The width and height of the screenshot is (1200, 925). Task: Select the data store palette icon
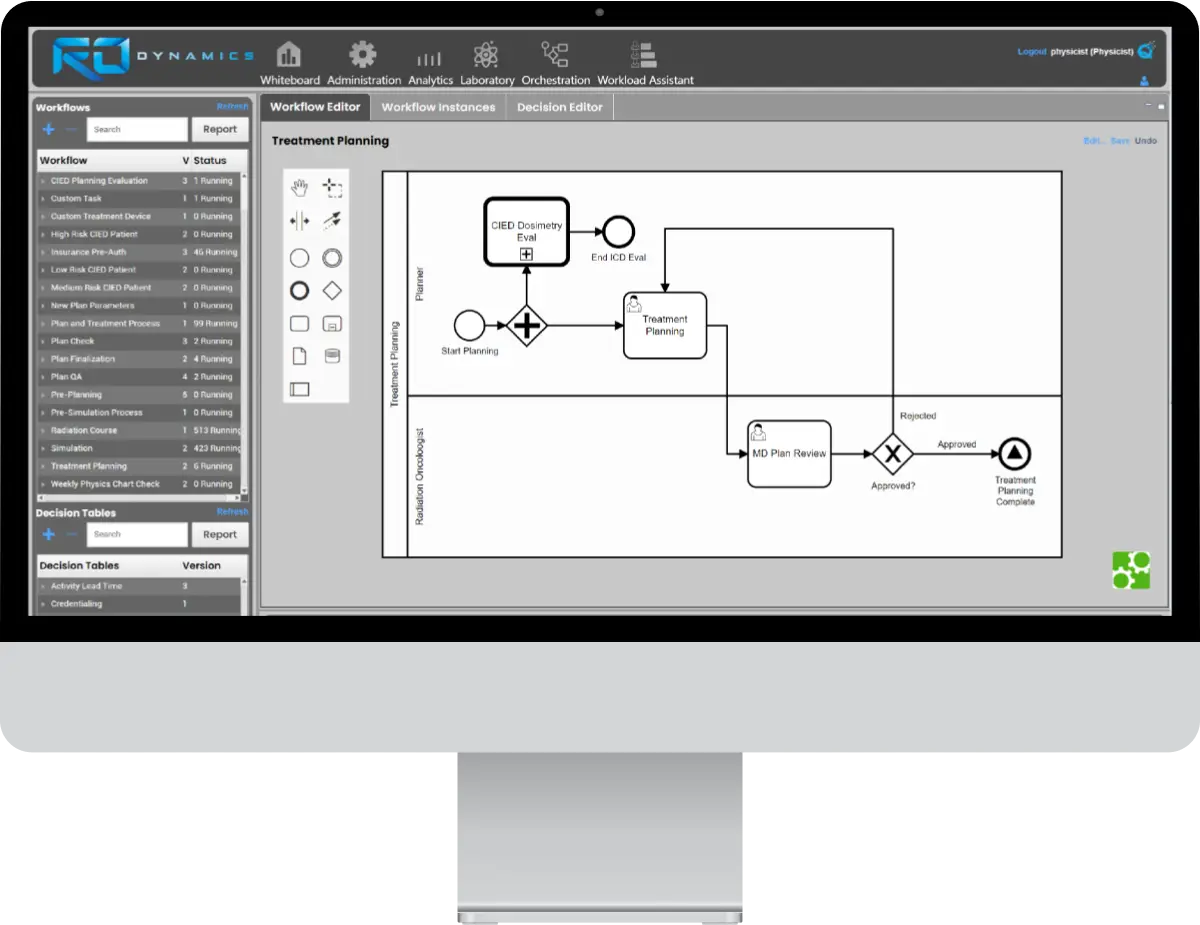click(x=332, y=356)
